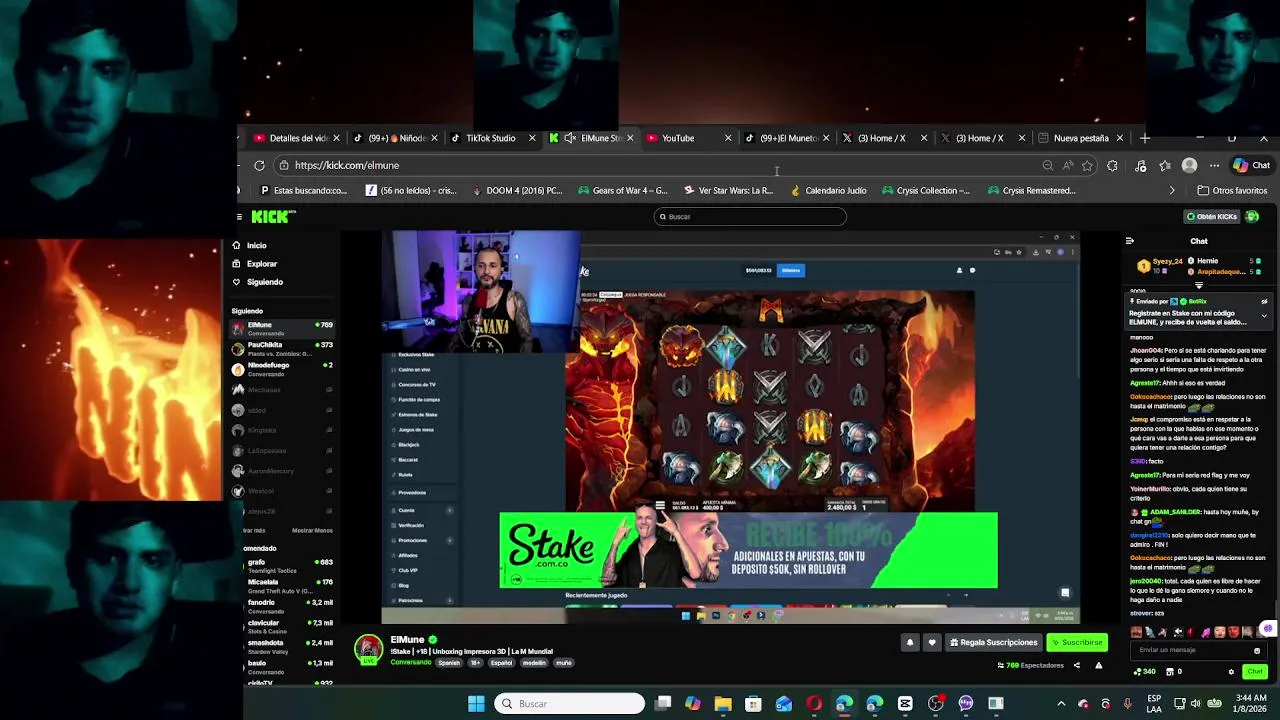Open Micaelala recommended channel
The height and width of the screenshot is (720, 1280).
point(290,585)
